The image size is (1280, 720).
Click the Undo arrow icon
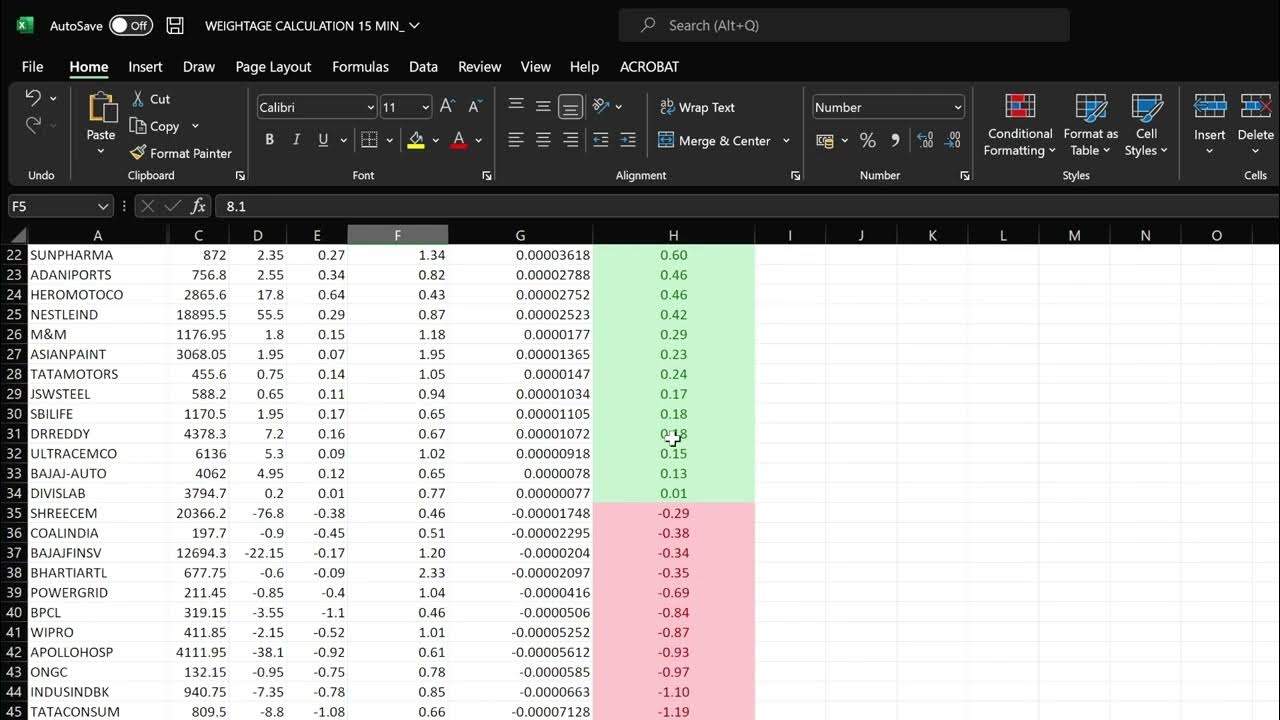tap(33, 98)
